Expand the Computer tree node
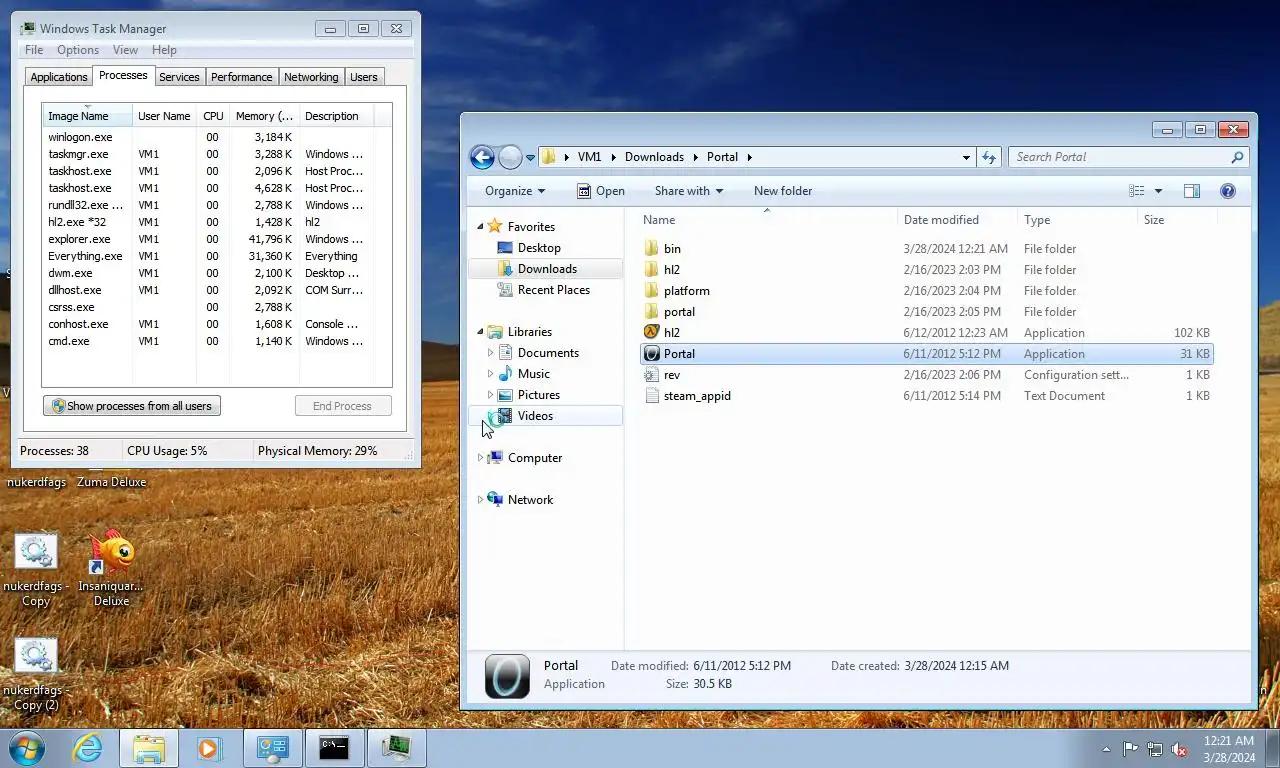This screenshot has height=768, width=1280. click(x=480, y=458)
